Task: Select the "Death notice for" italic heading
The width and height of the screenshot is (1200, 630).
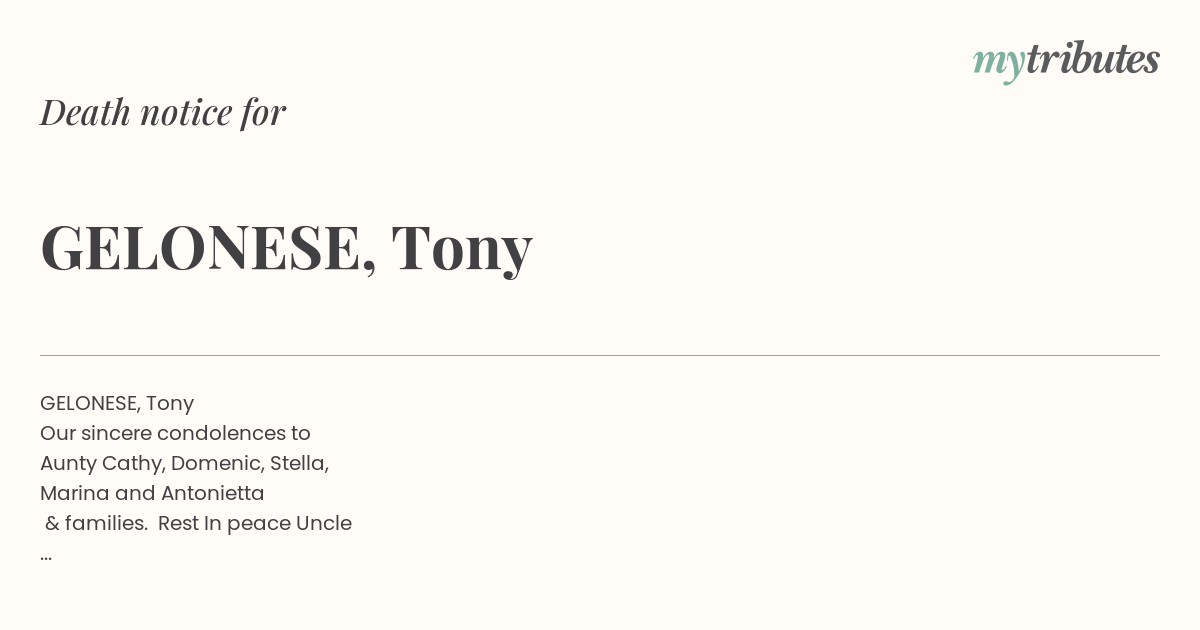Action: click(163, 112)
